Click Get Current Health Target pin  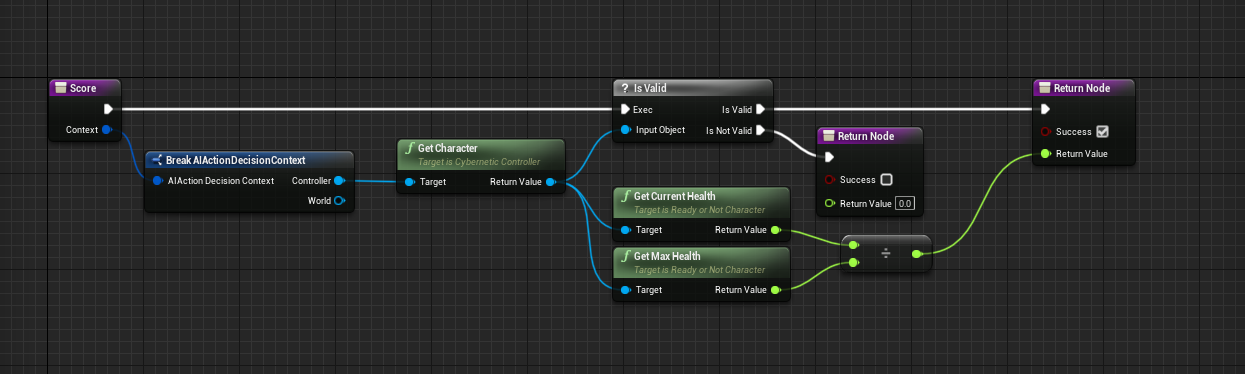tap(626, 230)
